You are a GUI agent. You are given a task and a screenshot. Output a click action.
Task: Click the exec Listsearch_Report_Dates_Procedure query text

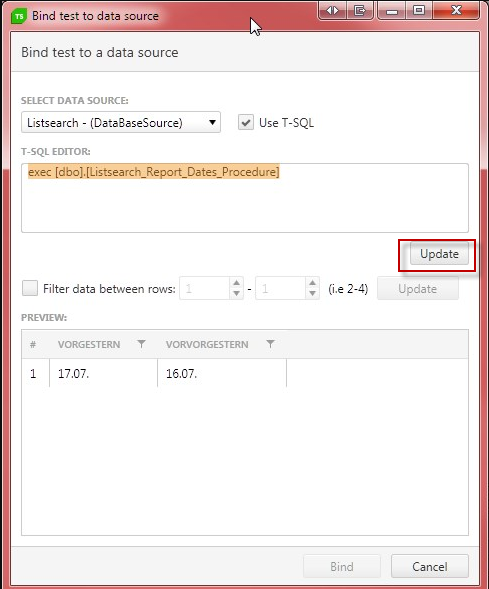coord(154,172)
